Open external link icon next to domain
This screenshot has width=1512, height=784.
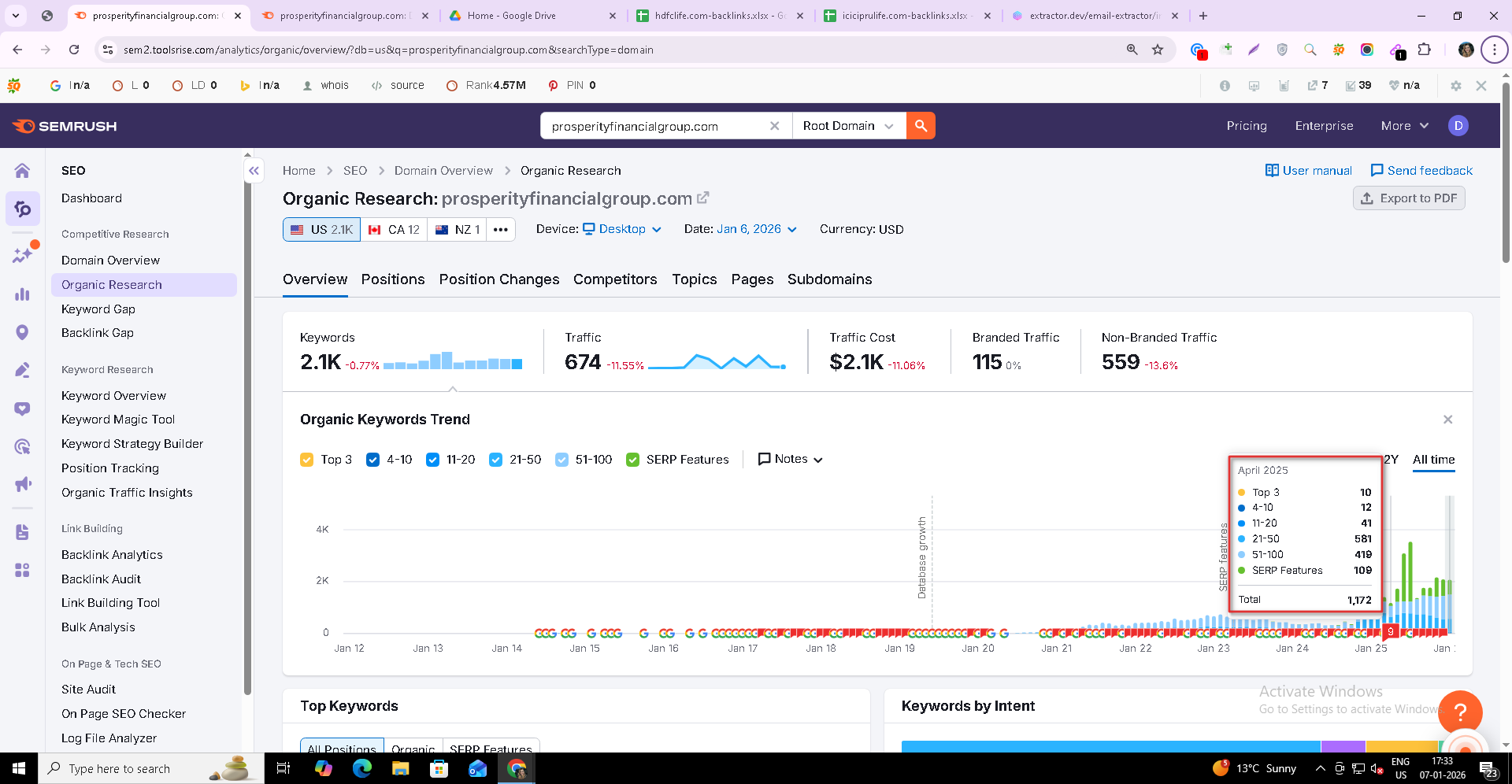[x=703, y=198]
